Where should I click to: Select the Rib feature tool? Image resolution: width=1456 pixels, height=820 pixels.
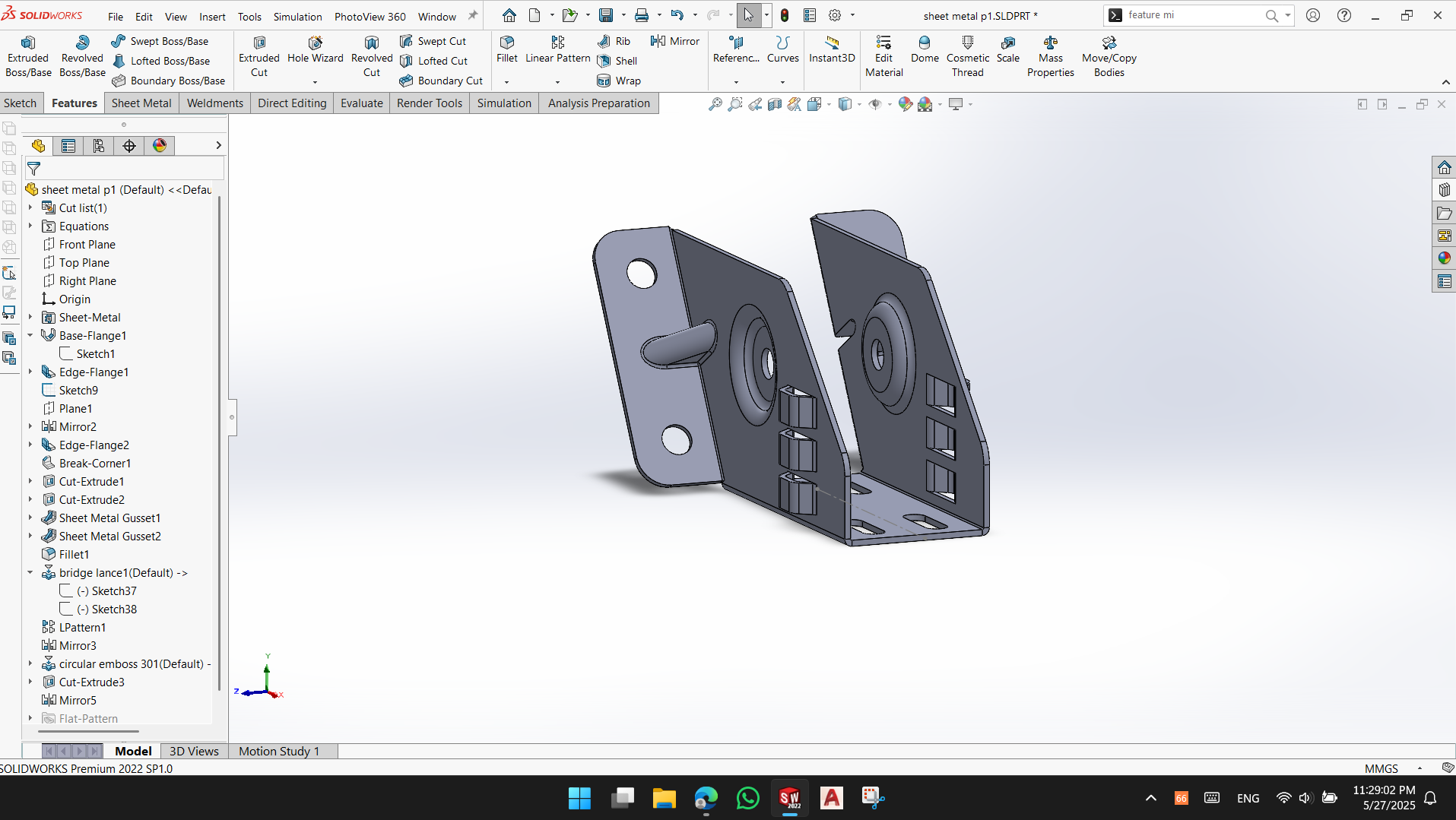click(x=614, y=41)
